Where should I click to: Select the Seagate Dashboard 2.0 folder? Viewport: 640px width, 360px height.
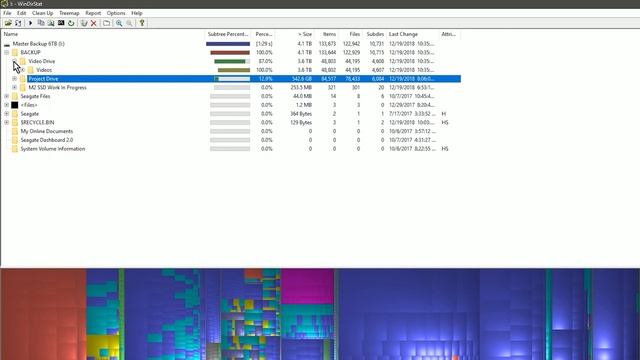point(47,140)
